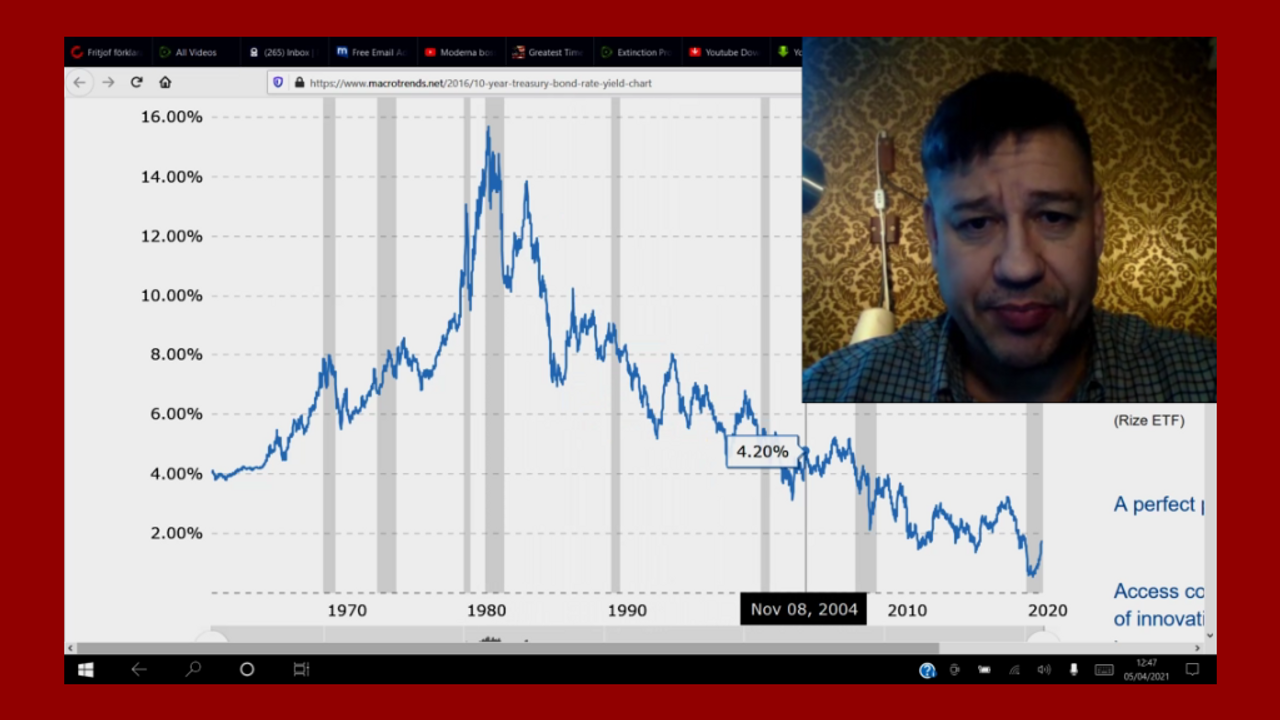Open the Windows Start menu
The width and height of the screenshot is (1280, 720).
[86, 670]
